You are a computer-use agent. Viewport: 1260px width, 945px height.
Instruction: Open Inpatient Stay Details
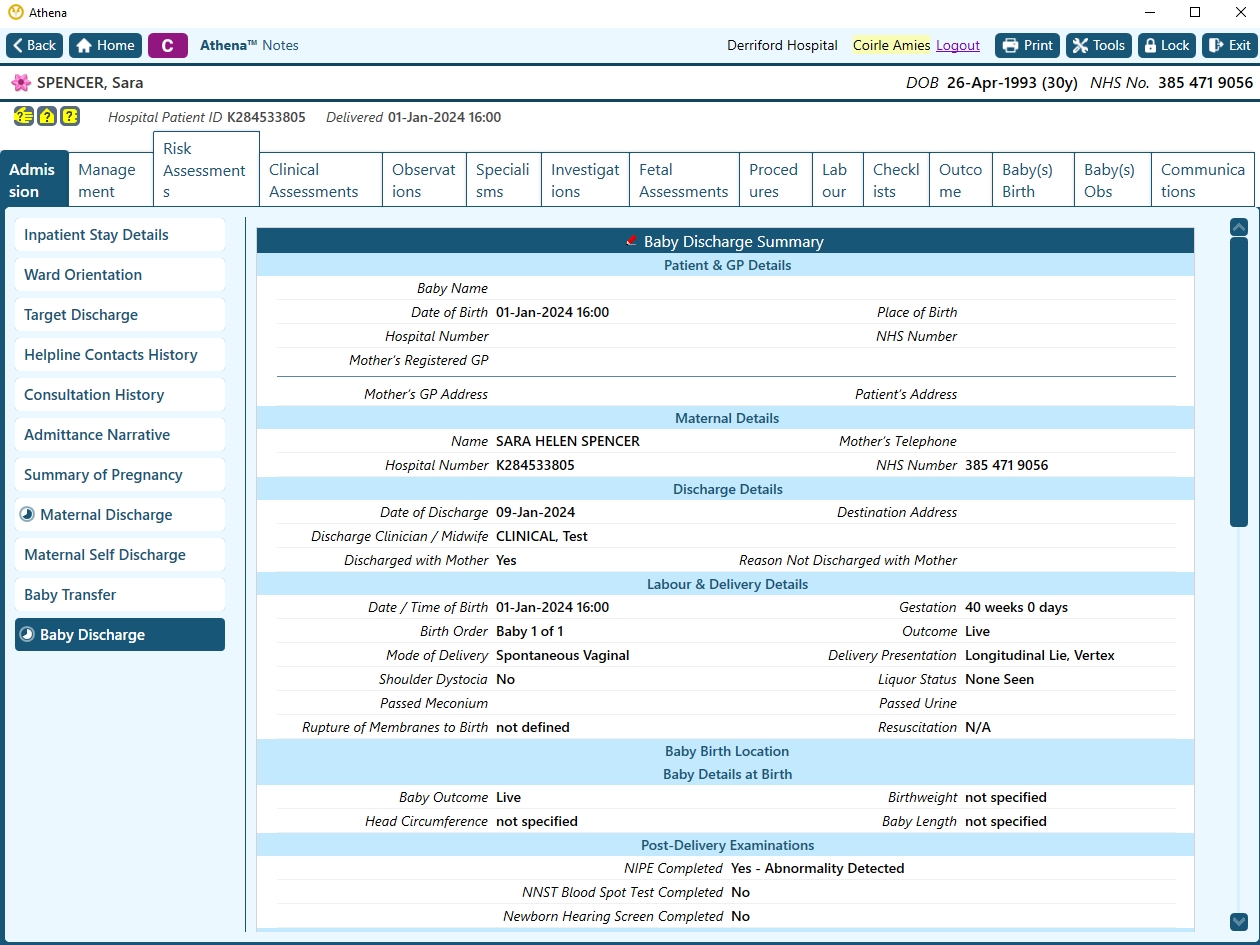click(120, 235)
